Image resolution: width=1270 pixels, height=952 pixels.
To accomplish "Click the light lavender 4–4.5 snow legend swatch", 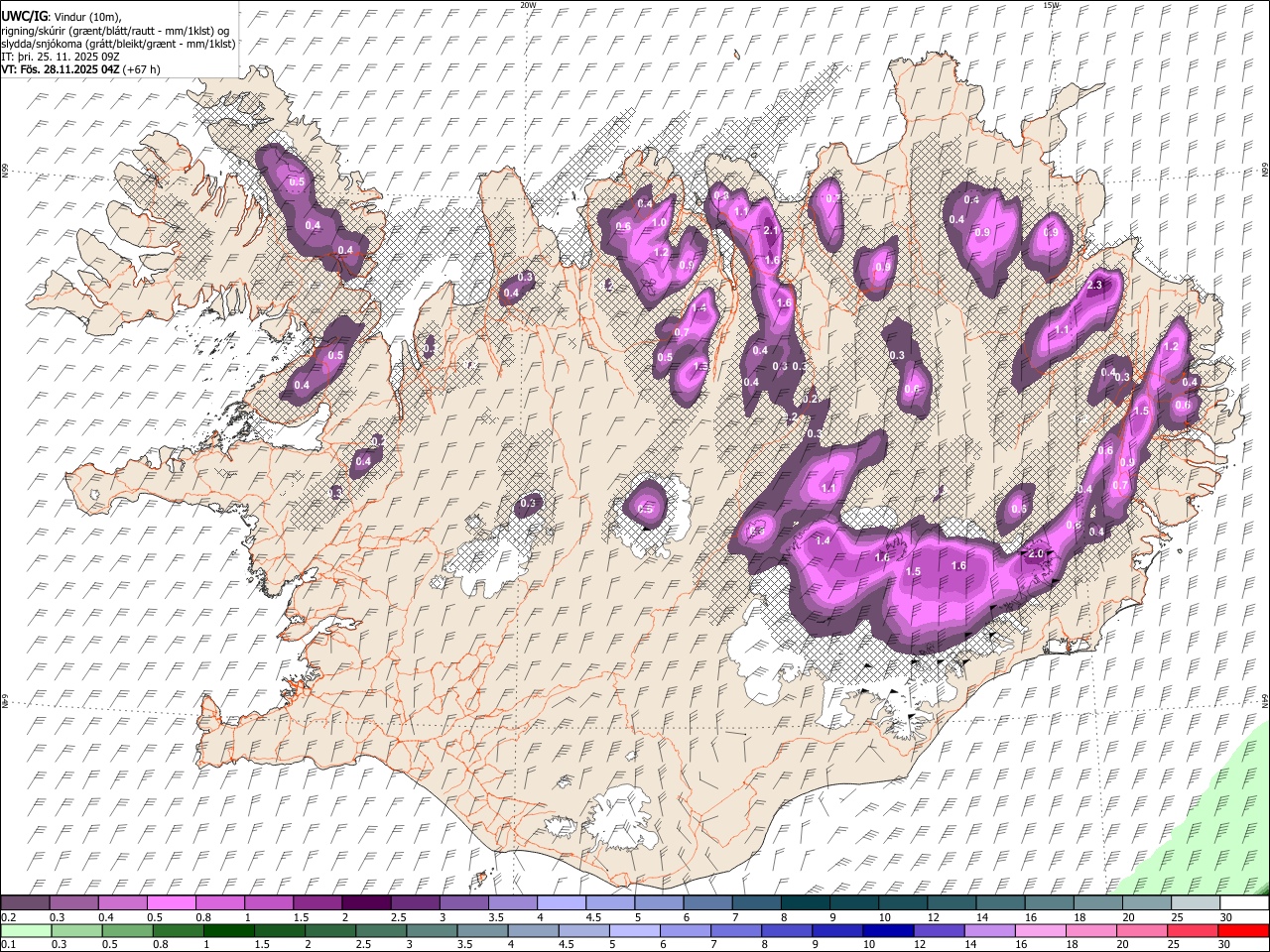I will pos(562,903).
